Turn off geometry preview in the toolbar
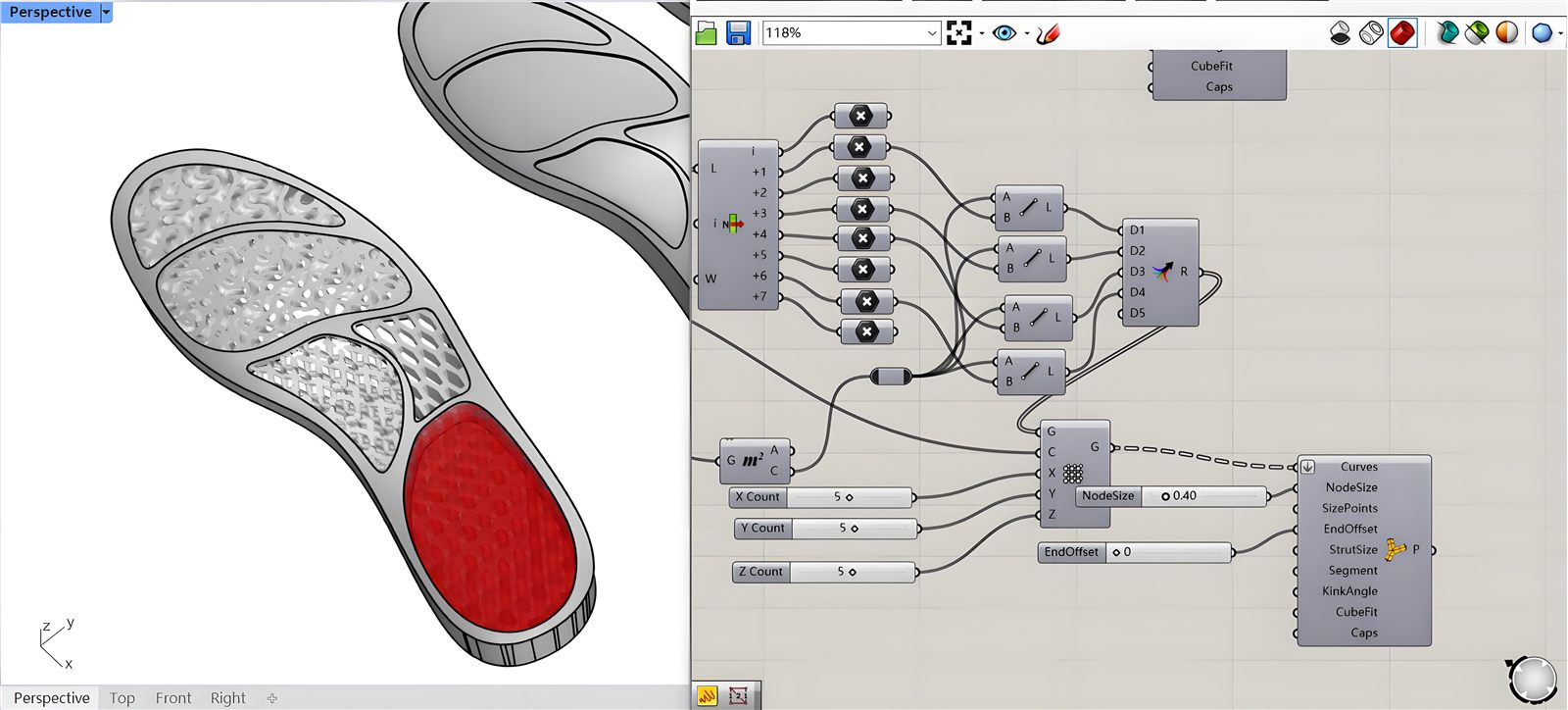1568x710 pixels. 1340,33
